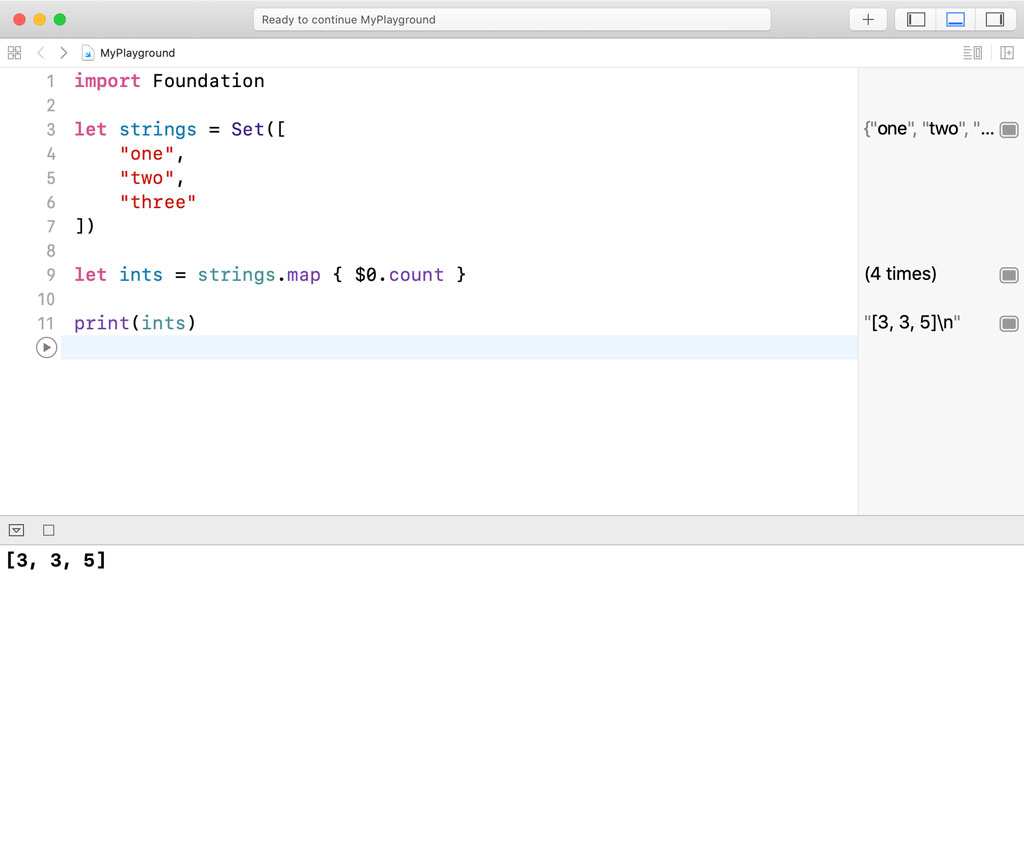Click the "one" string literal
This screenshot has width=1024, height=858.
pos(147,154)
